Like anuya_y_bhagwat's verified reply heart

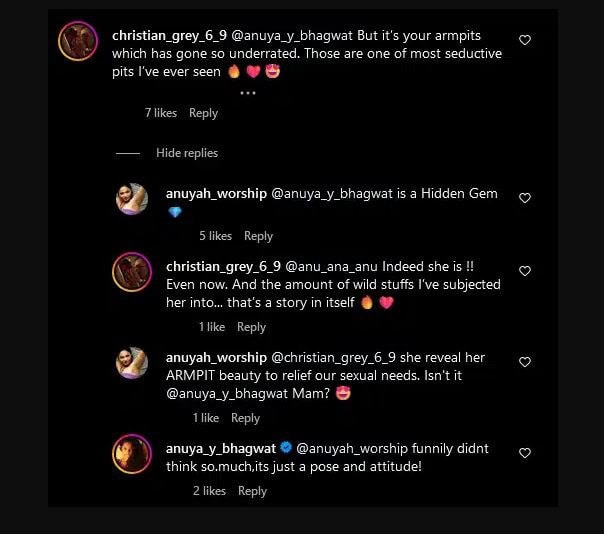click(x=525, y=453)
